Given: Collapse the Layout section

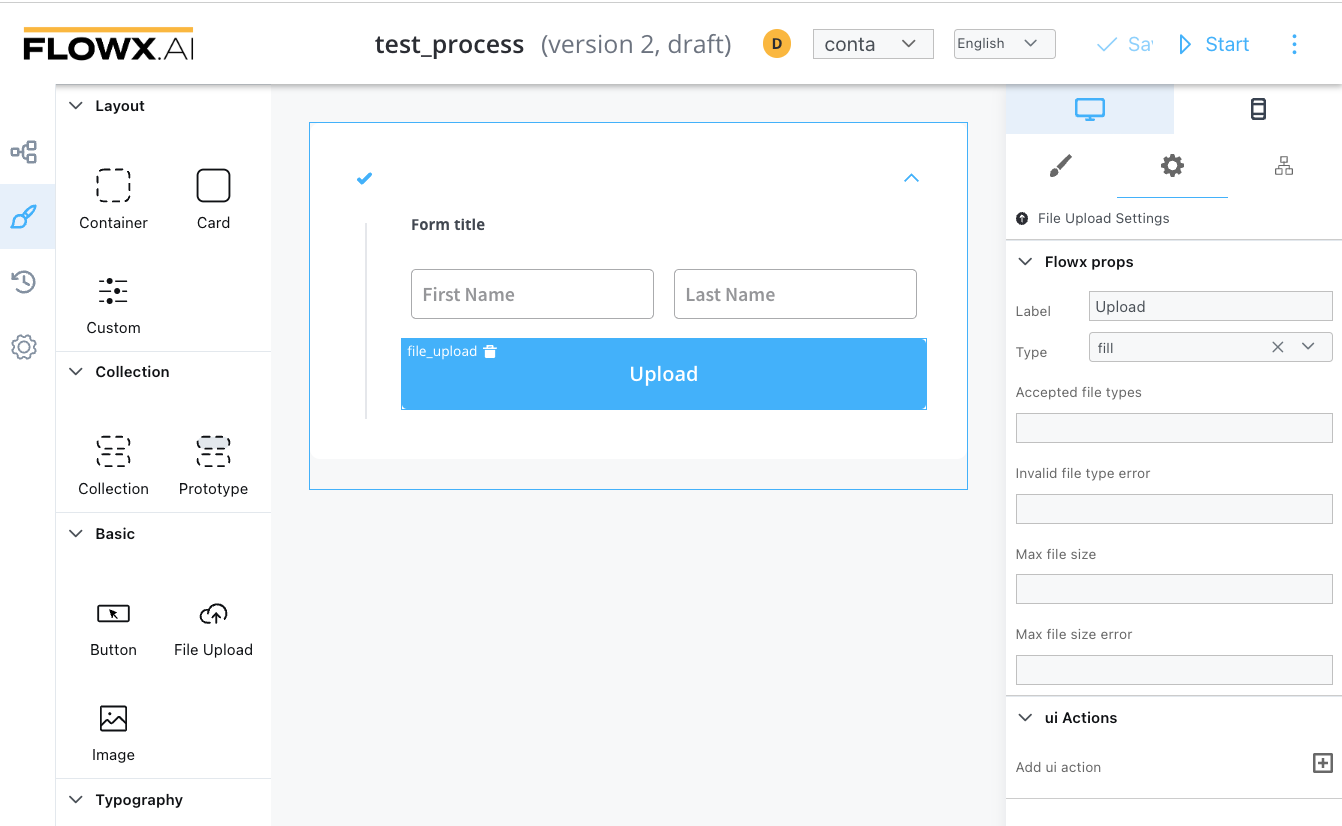Looking at the screenshot, I should pos(76,106).
